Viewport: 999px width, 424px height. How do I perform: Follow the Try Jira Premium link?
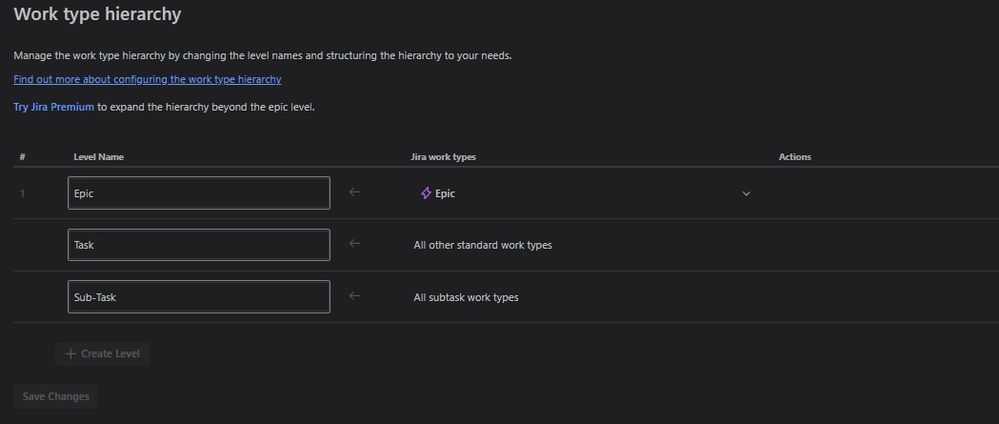[54, 107]
